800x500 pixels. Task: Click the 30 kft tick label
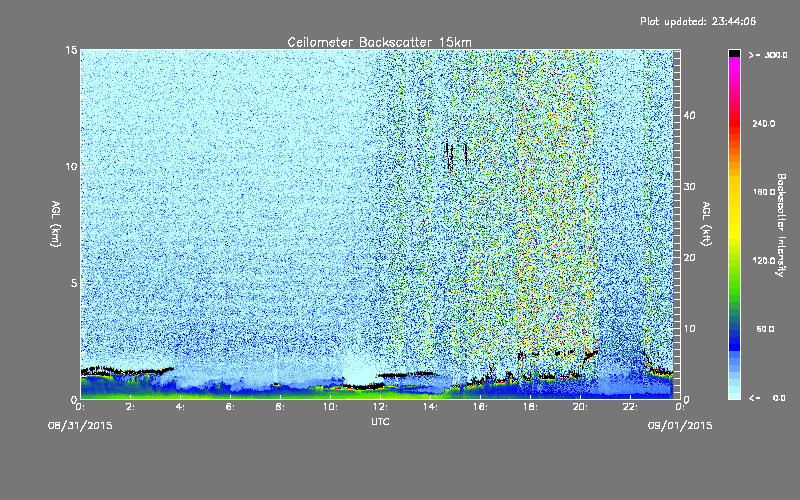click(x=689, y=187)
